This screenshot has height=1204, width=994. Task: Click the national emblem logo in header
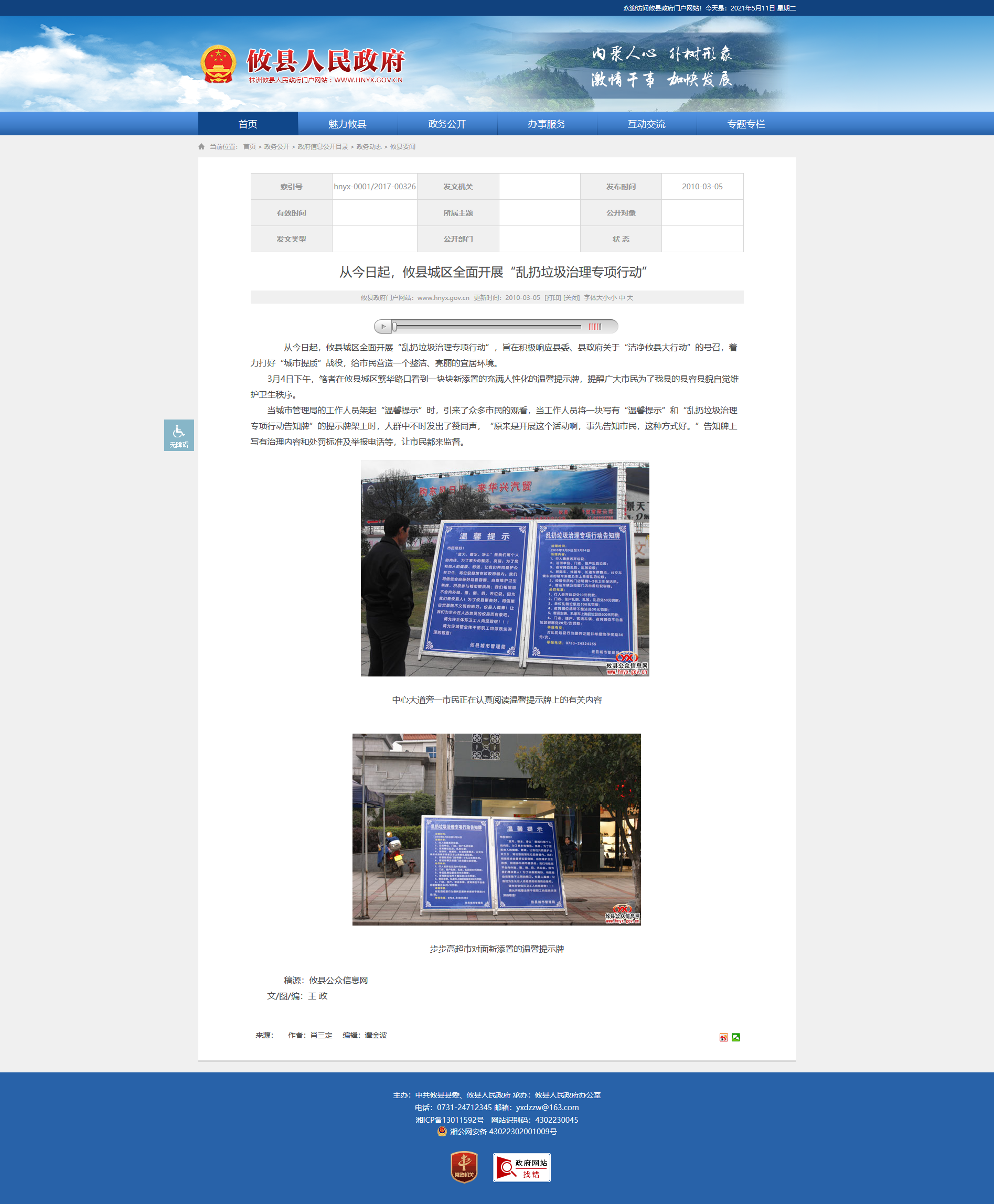pos(218,64)
